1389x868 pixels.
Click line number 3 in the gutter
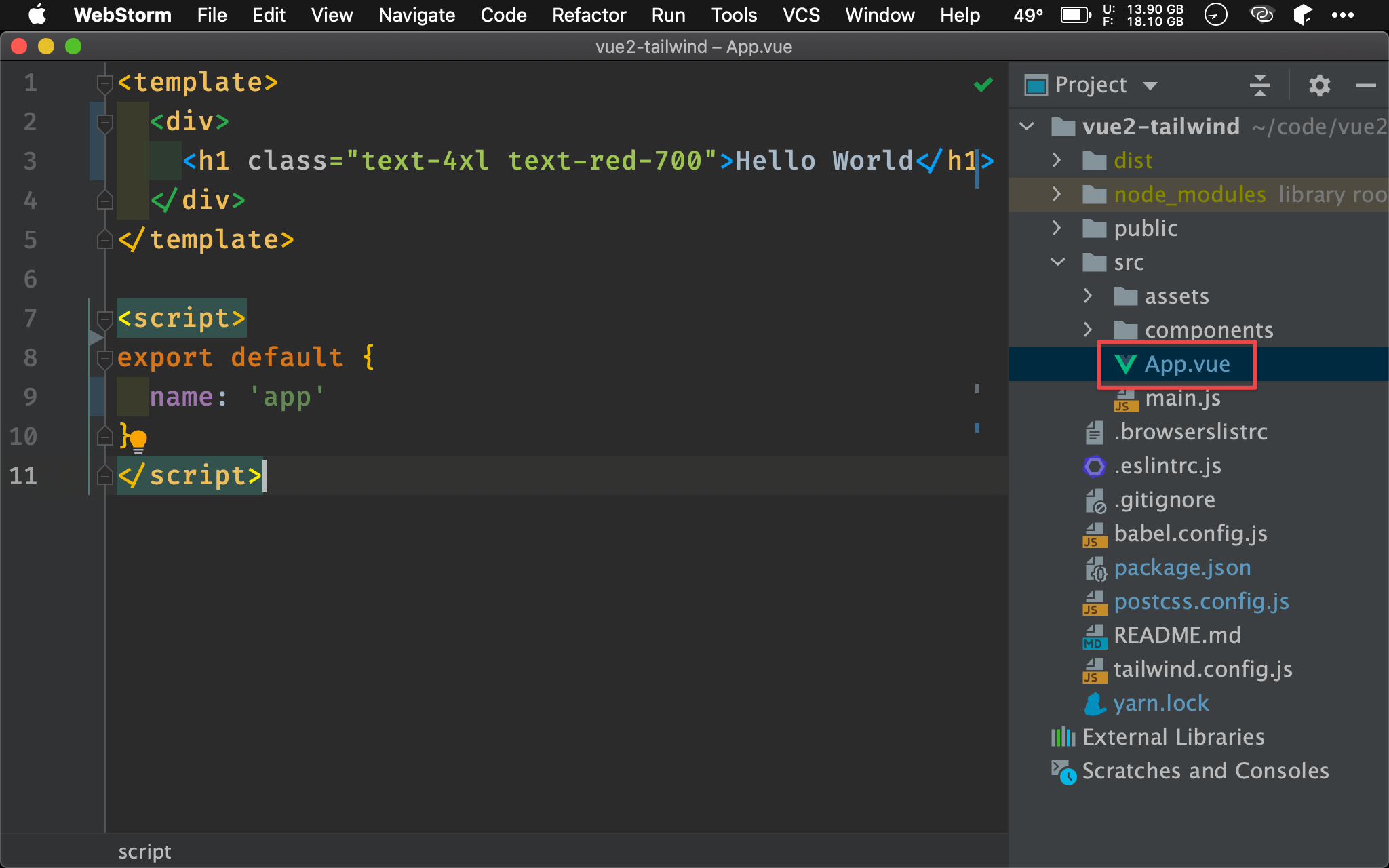coord(30,161)
